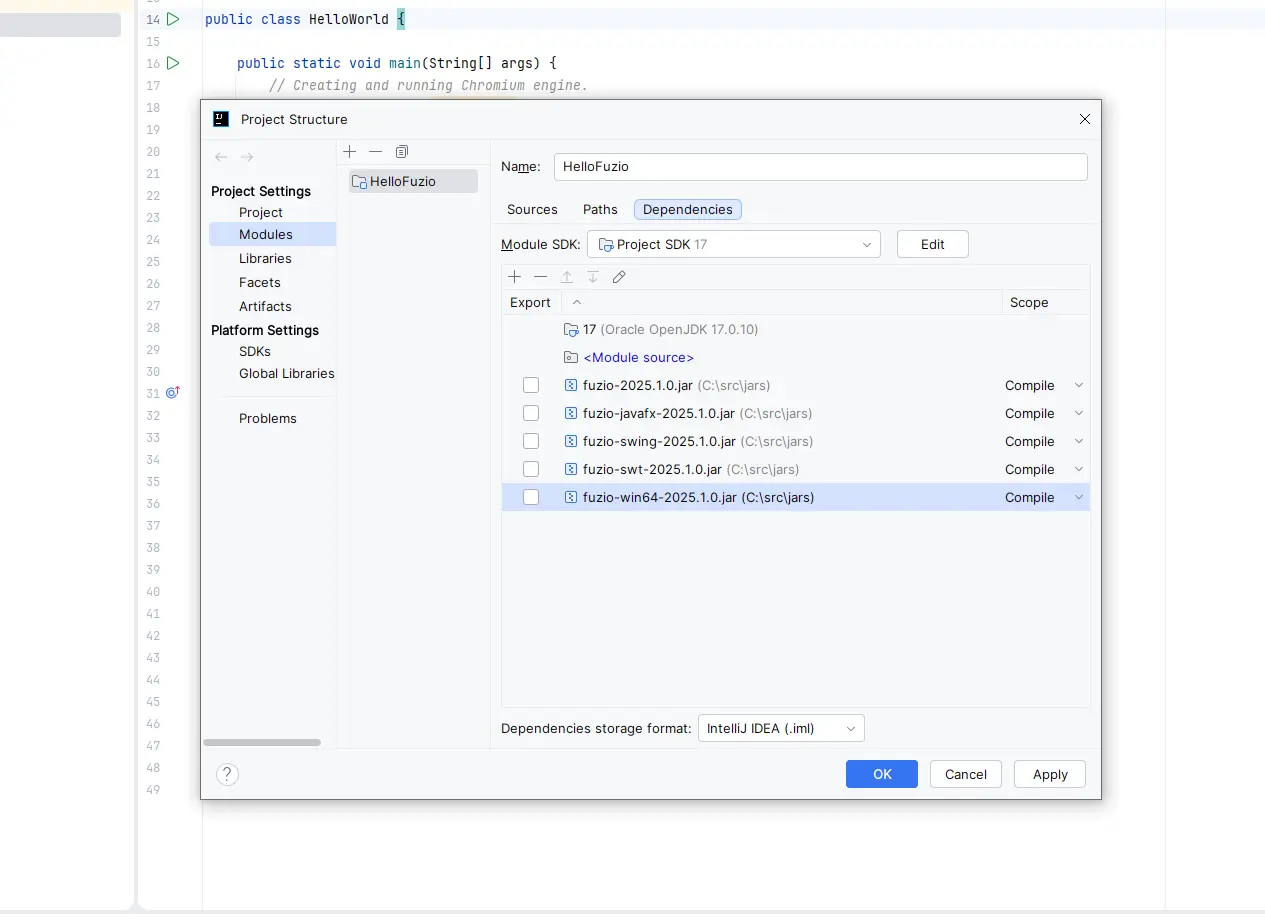
Task: Move the dependency up with the arrow icon
Action: click(567, 277)
